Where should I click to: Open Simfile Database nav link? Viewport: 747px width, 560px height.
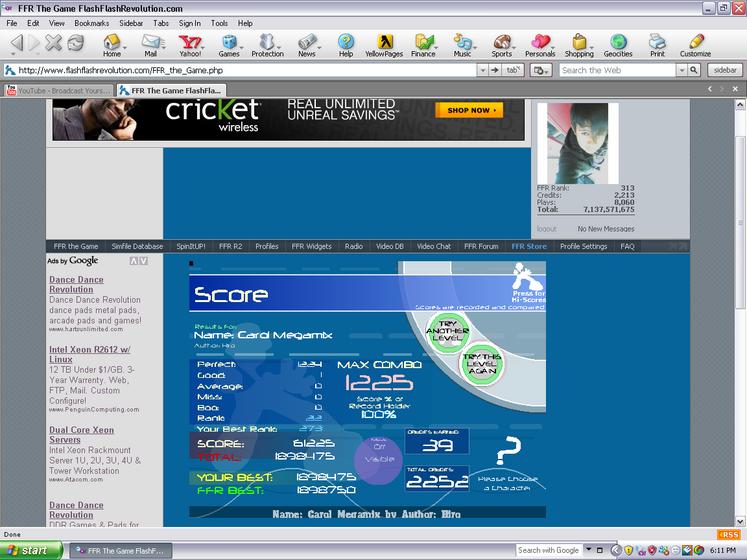point(137,246)
